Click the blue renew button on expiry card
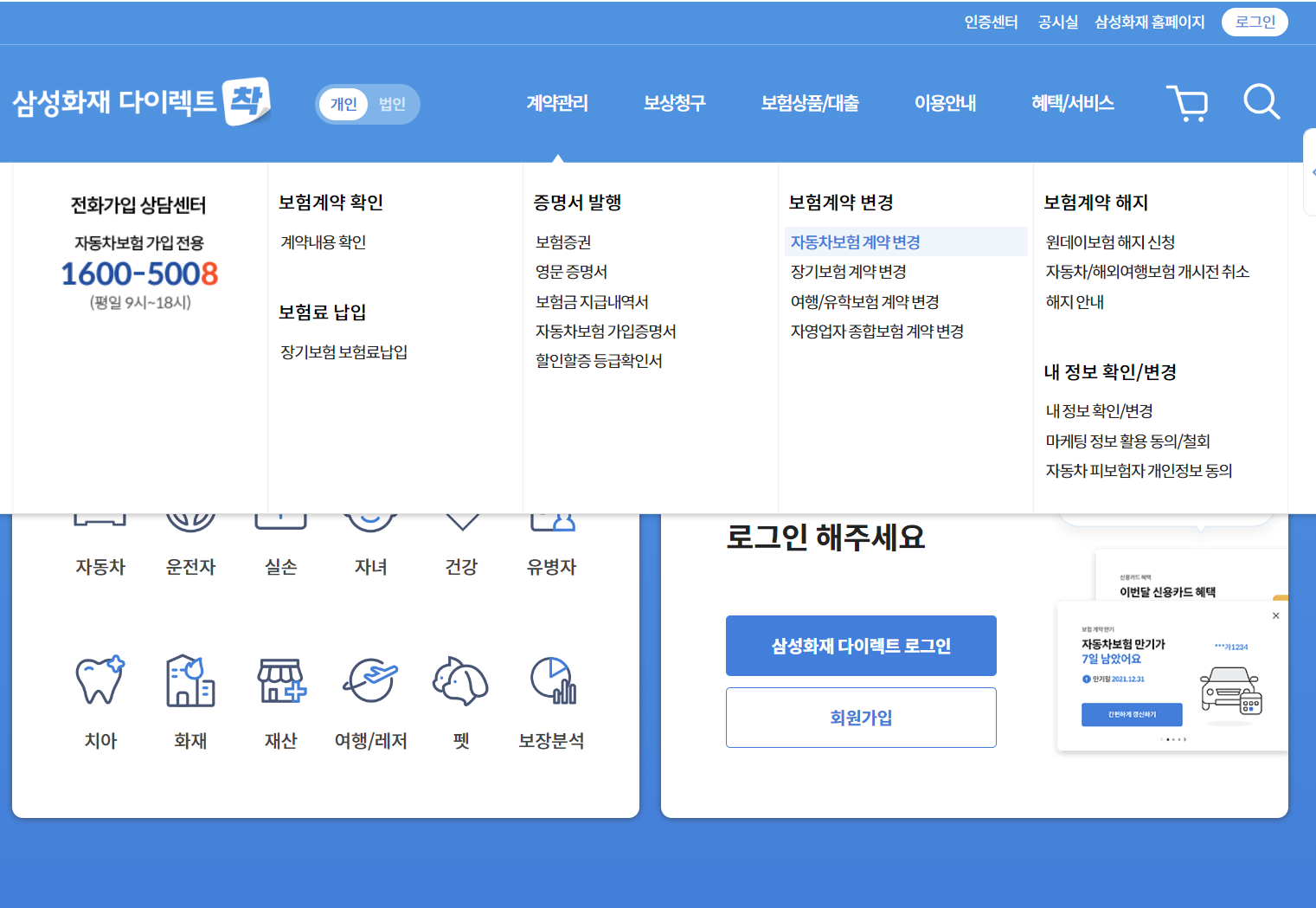 pyautogui.click(x=1132, y=714)
